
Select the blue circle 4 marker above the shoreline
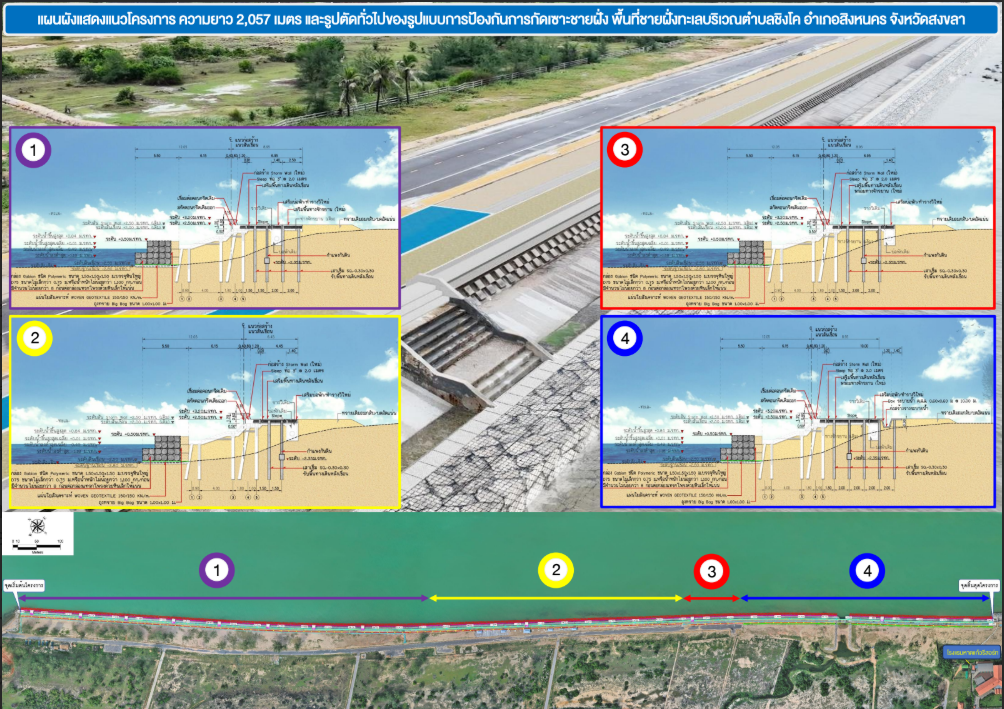click(x=867, y=570)
